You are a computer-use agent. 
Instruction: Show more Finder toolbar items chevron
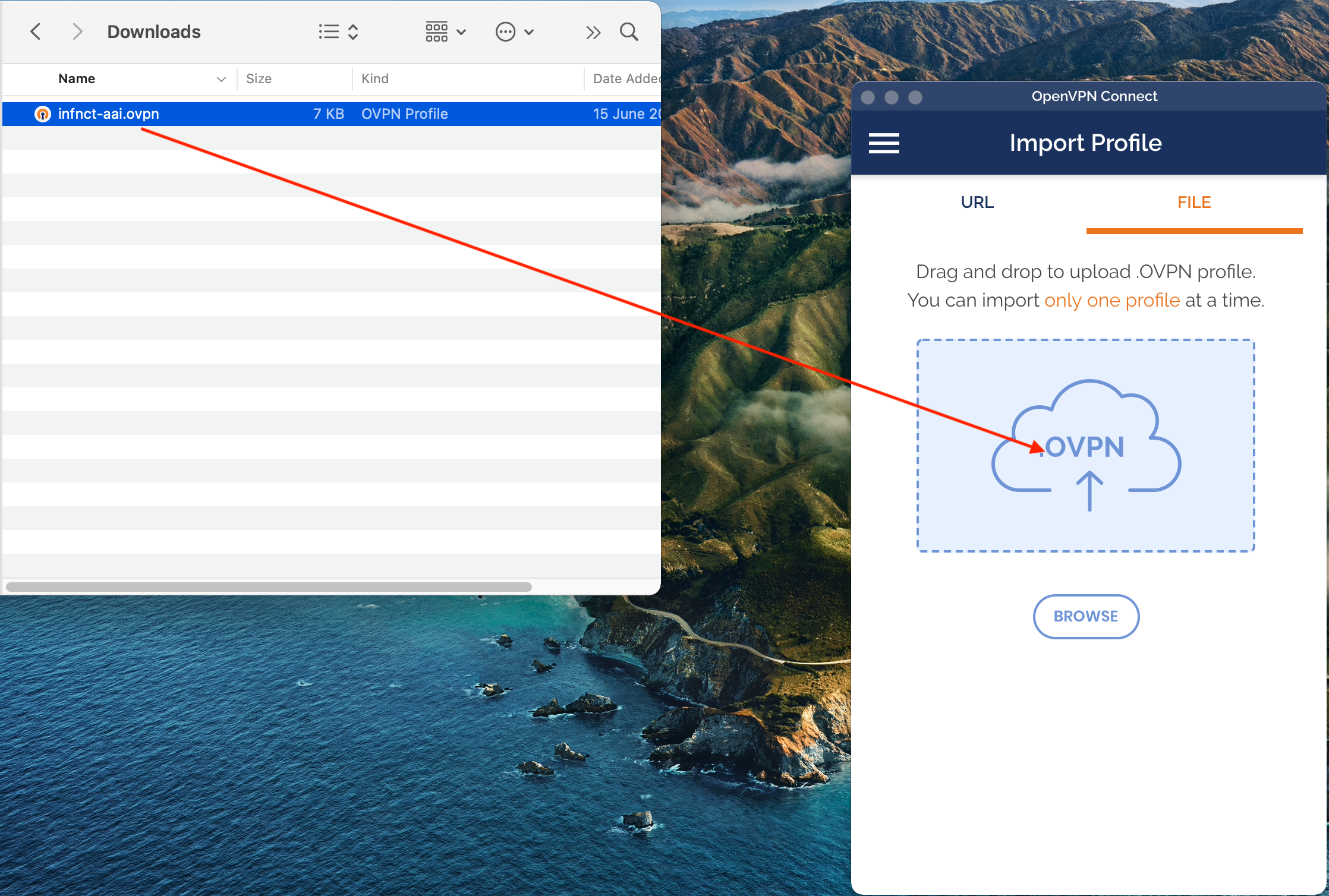[593, 32]
